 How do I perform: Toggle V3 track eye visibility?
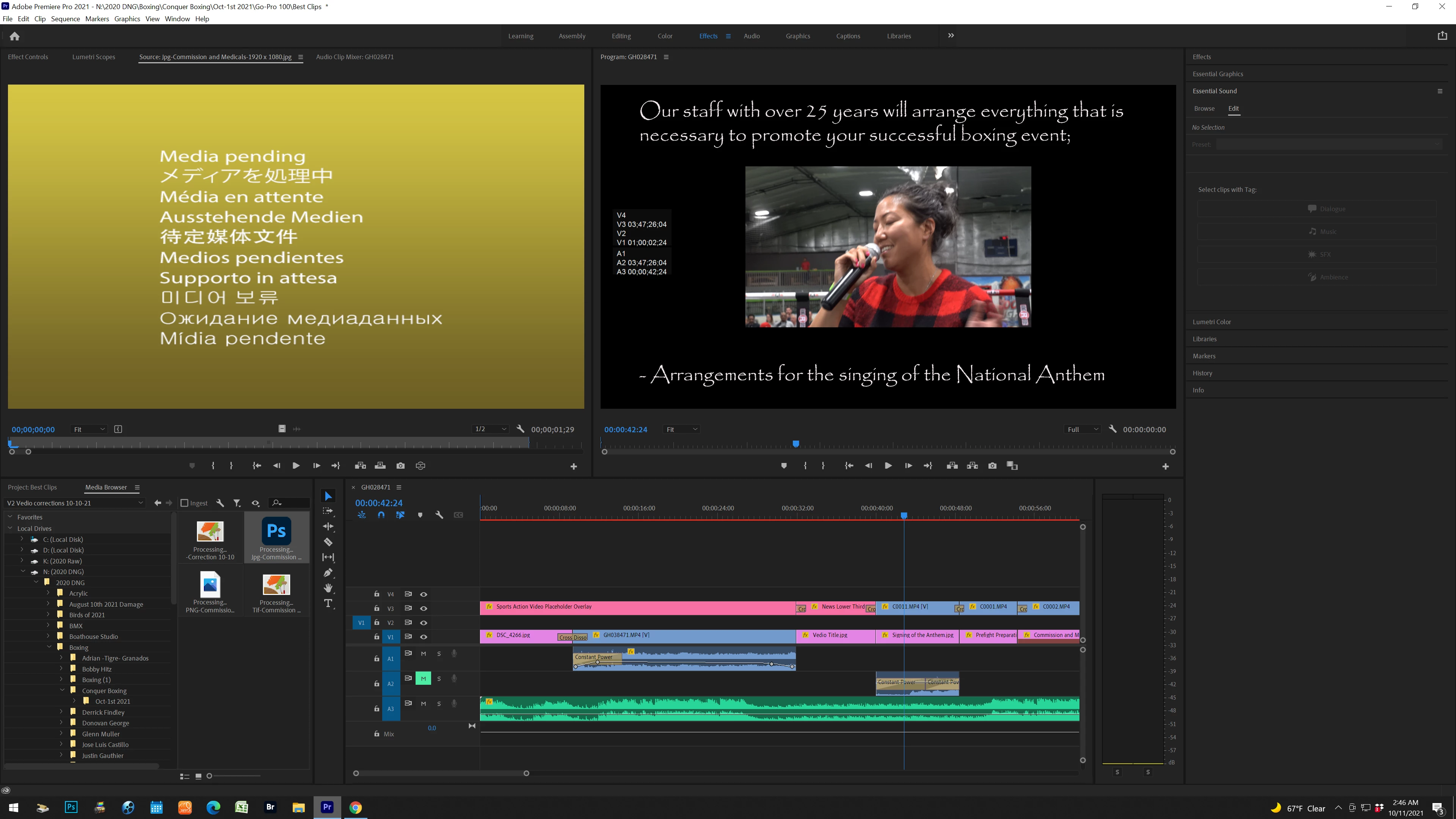(x=424, y=608)
